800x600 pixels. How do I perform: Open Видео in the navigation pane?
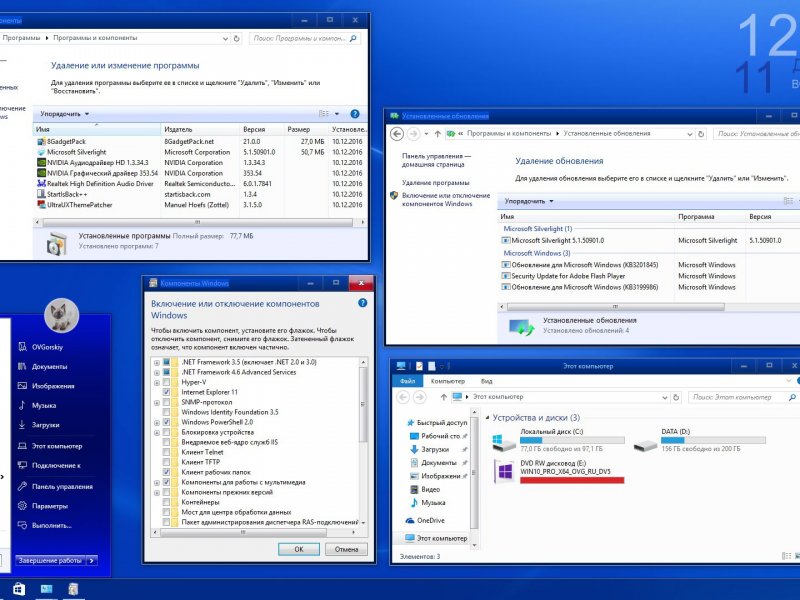pyautogui.click(x=425, y=489)
